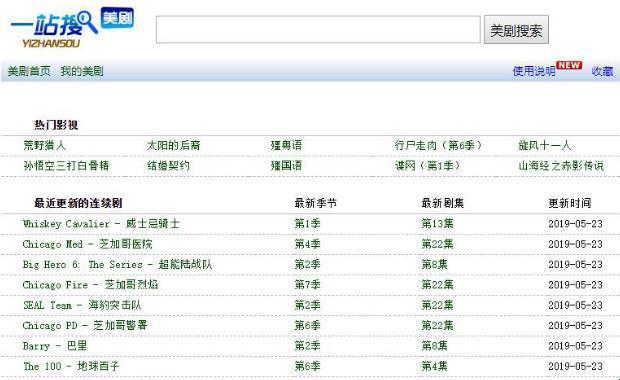620x380 pixels.
Task: Click the 最新剧集 column header
Action: [x=442, y=203]
